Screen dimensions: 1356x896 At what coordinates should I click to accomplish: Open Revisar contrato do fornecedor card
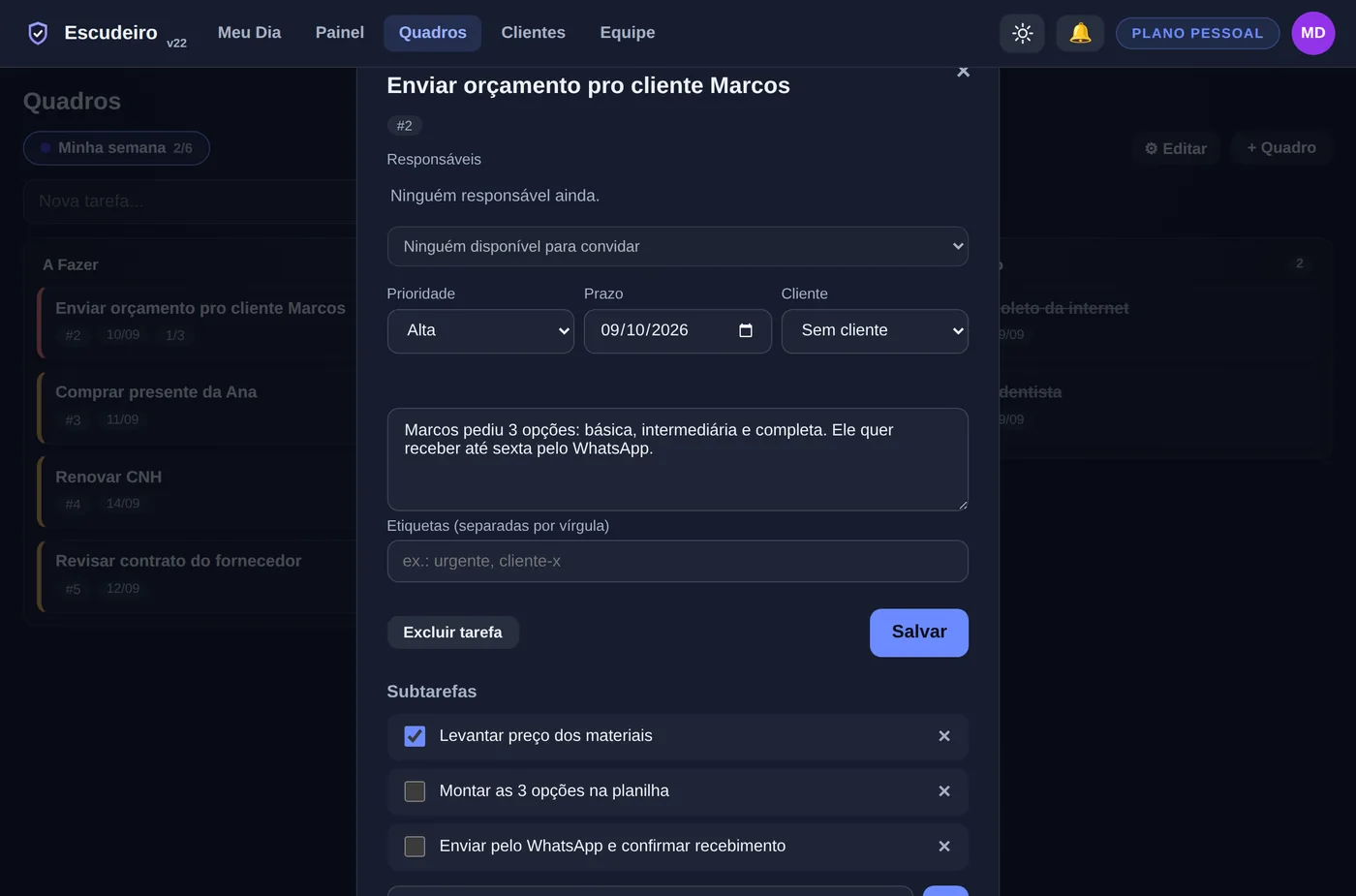(199, 574)
